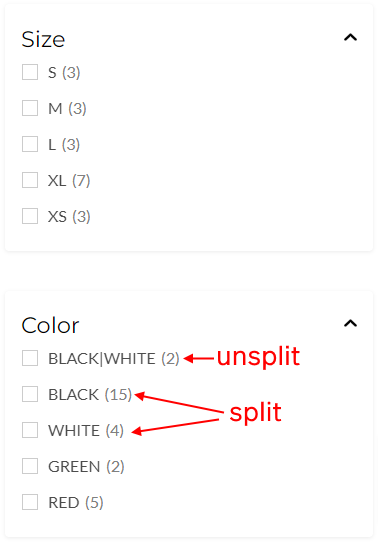378x543 pixels.
Task: Tick the XS size checkbox
Action: [30, 216]
